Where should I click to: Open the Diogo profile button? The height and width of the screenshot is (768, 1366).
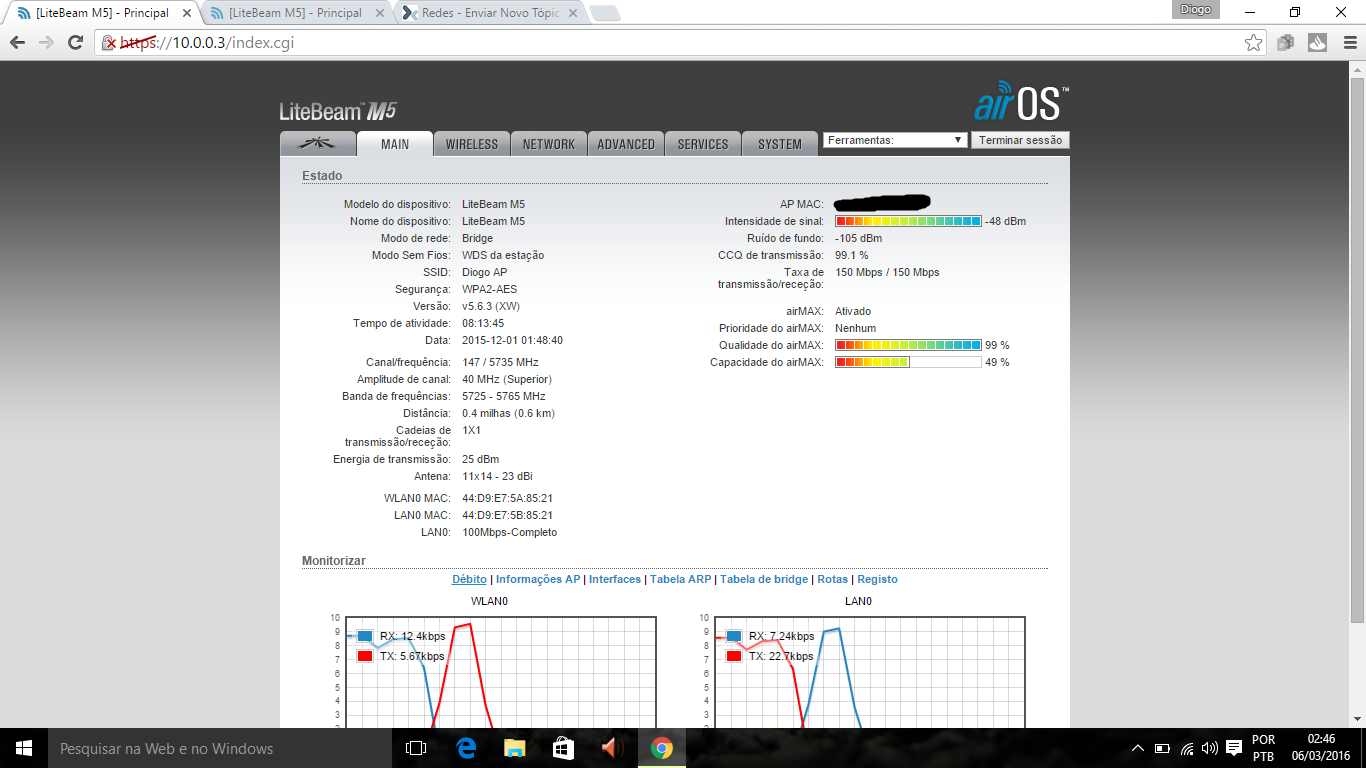coord(1195,9)
